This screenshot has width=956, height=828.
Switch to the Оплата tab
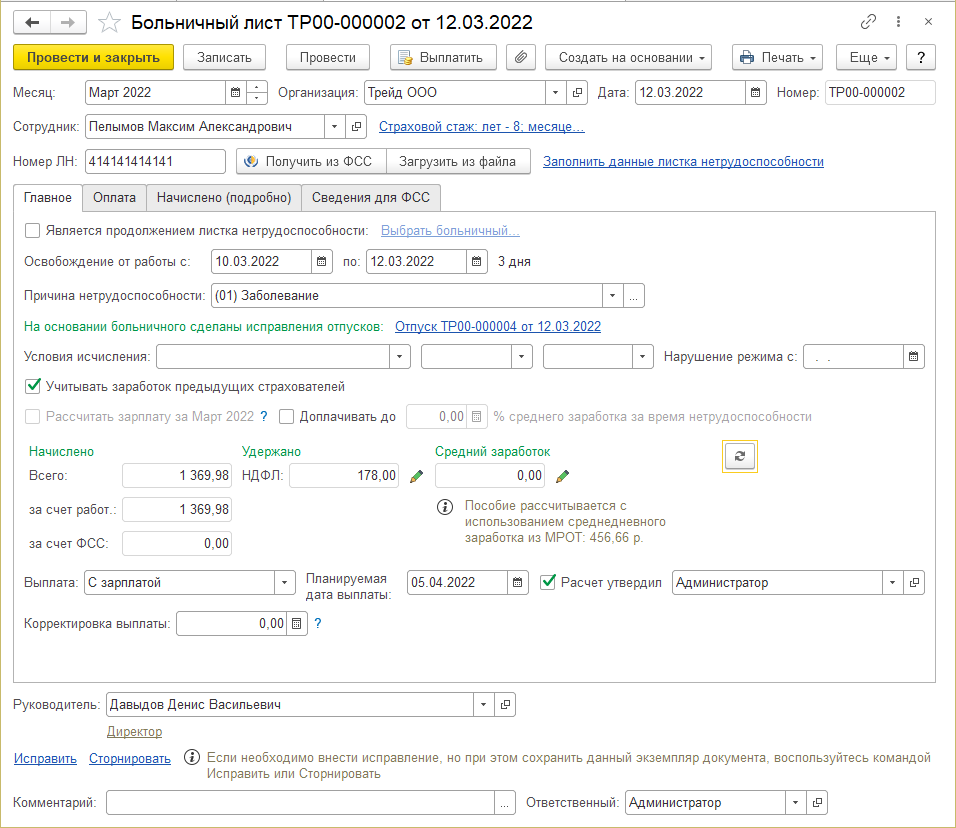(114, 198)
